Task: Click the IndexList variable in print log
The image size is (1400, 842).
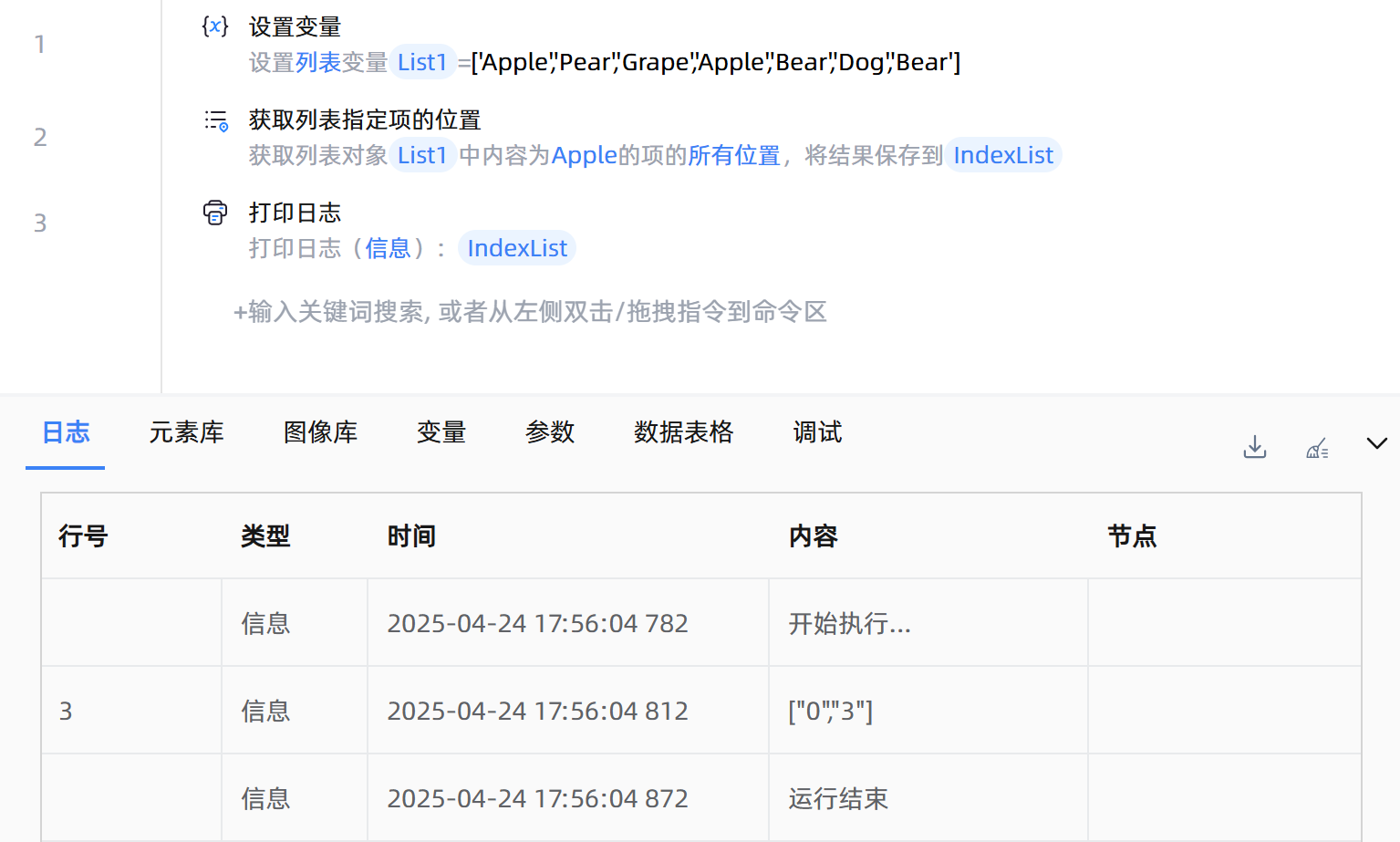Action: (x=517, y=248)
